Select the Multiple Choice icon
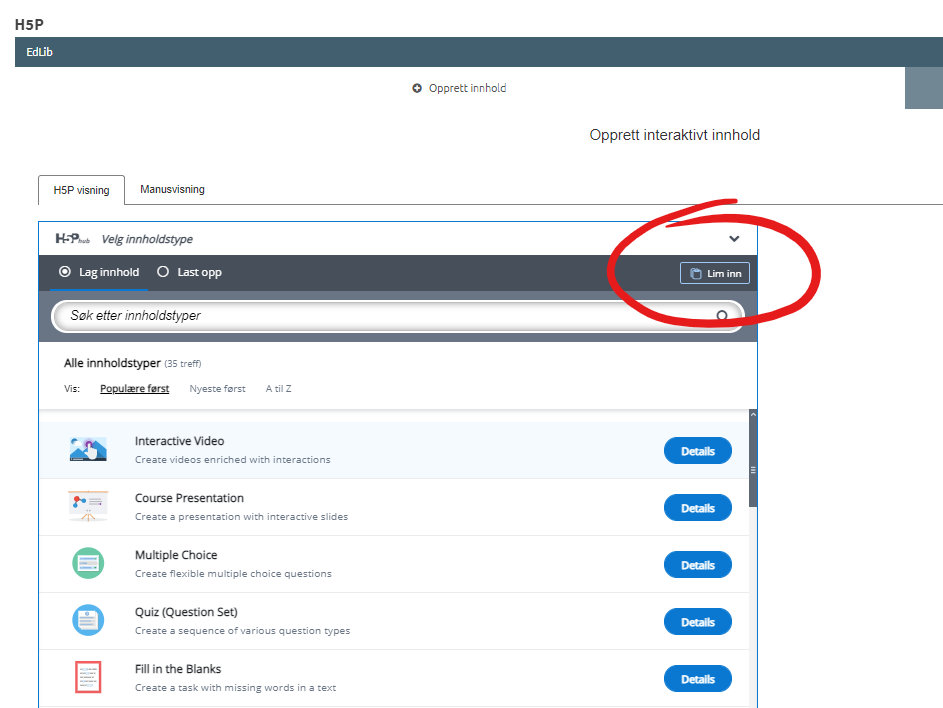The image size is (943, 708). point(88,563)
